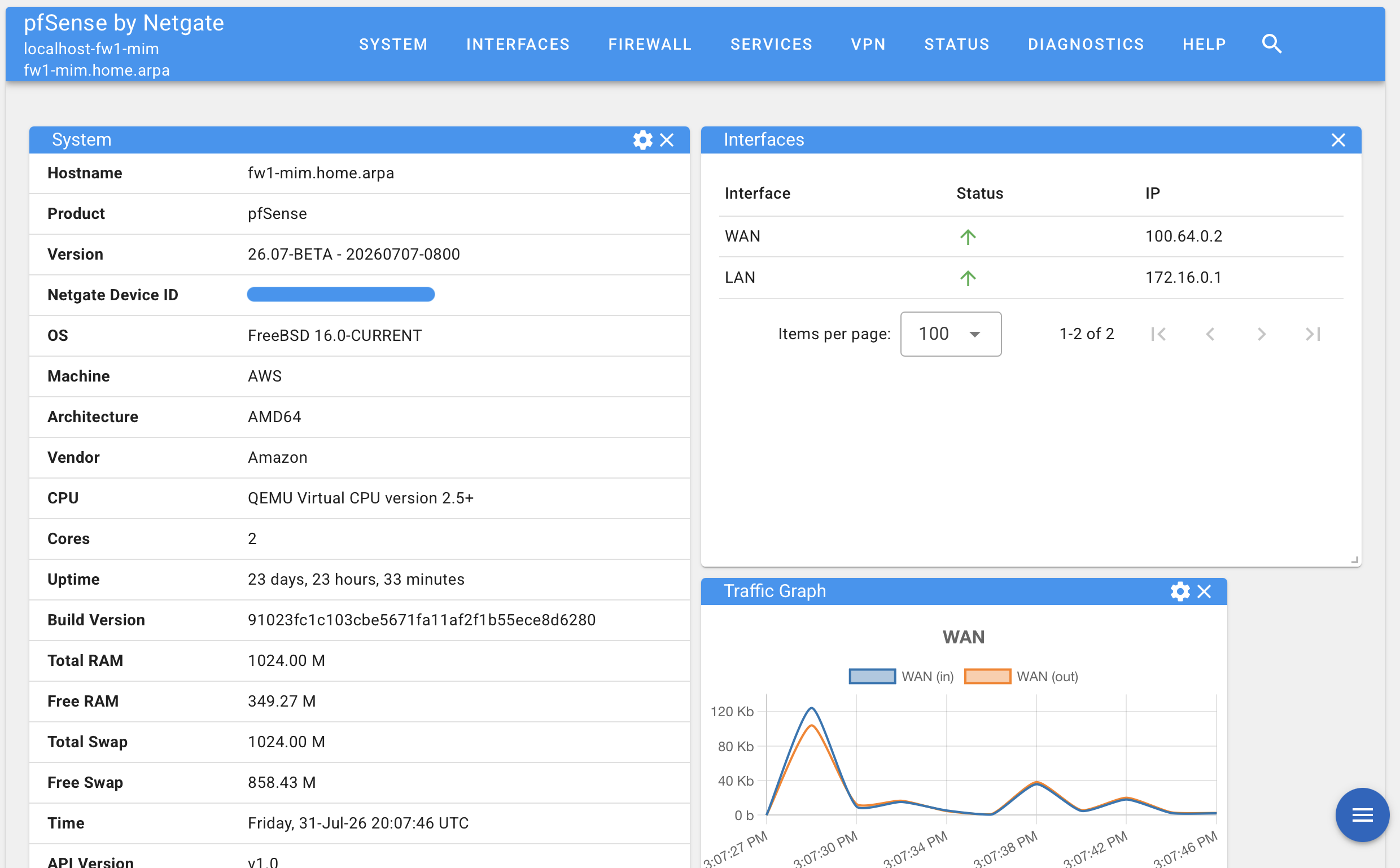Screen dimensions: 1400x868
Task: Go to previous page of interfaces
Action: pos(1210,334)
